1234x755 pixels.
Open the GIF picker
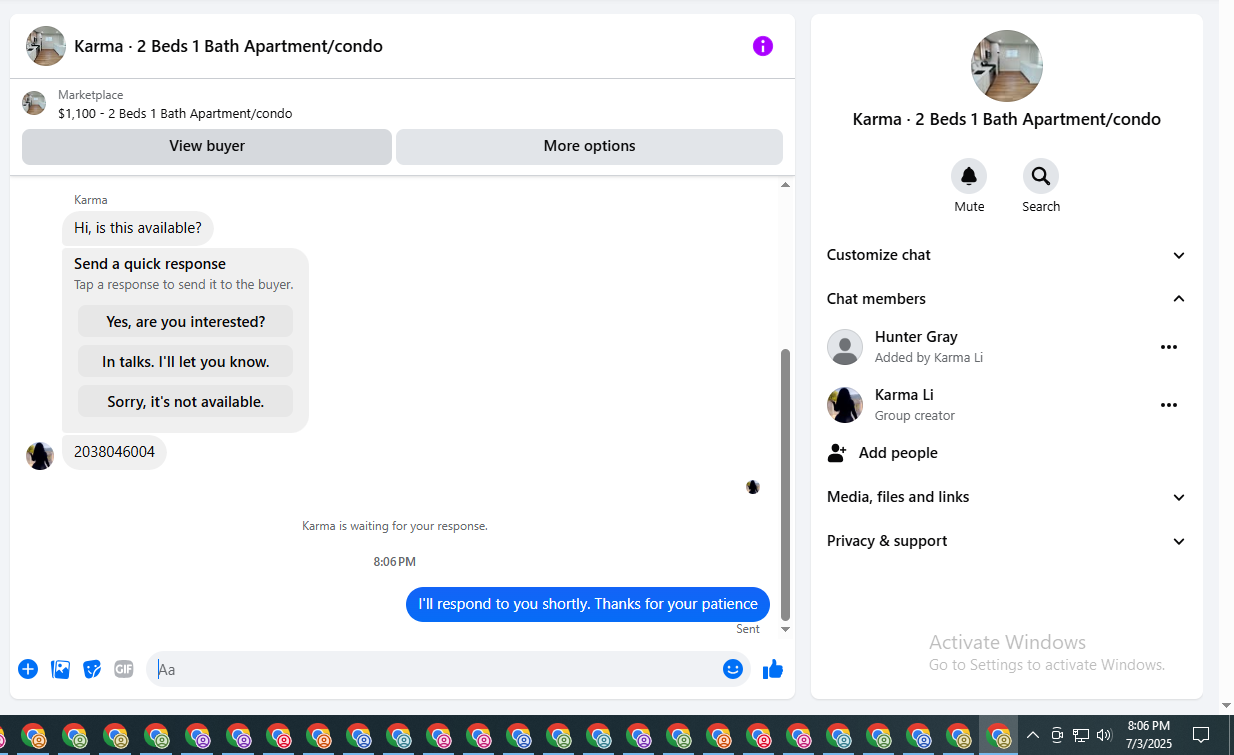tap(124, 669)
